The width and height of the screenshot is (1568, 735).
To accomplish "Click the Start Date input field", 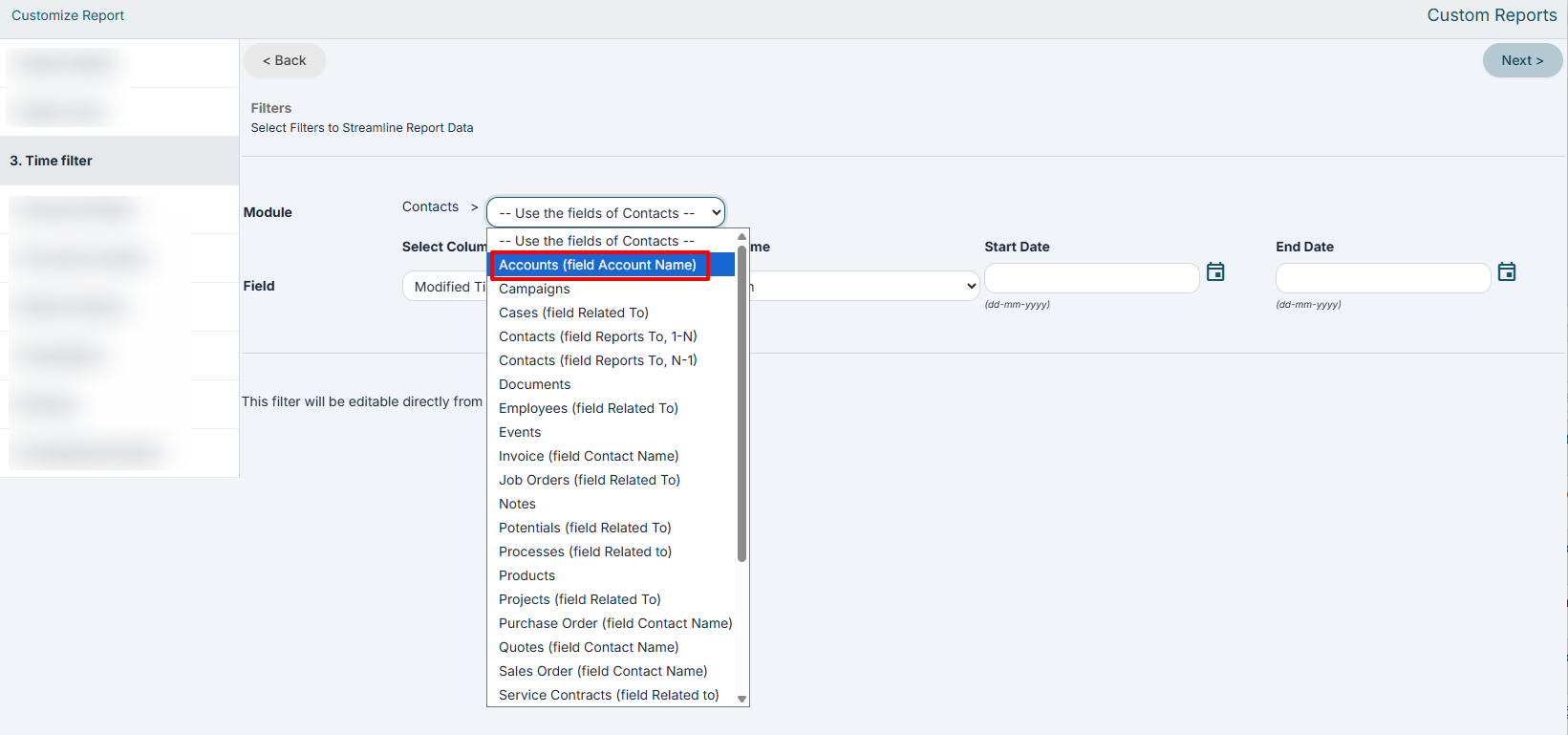I will 1092,278.
